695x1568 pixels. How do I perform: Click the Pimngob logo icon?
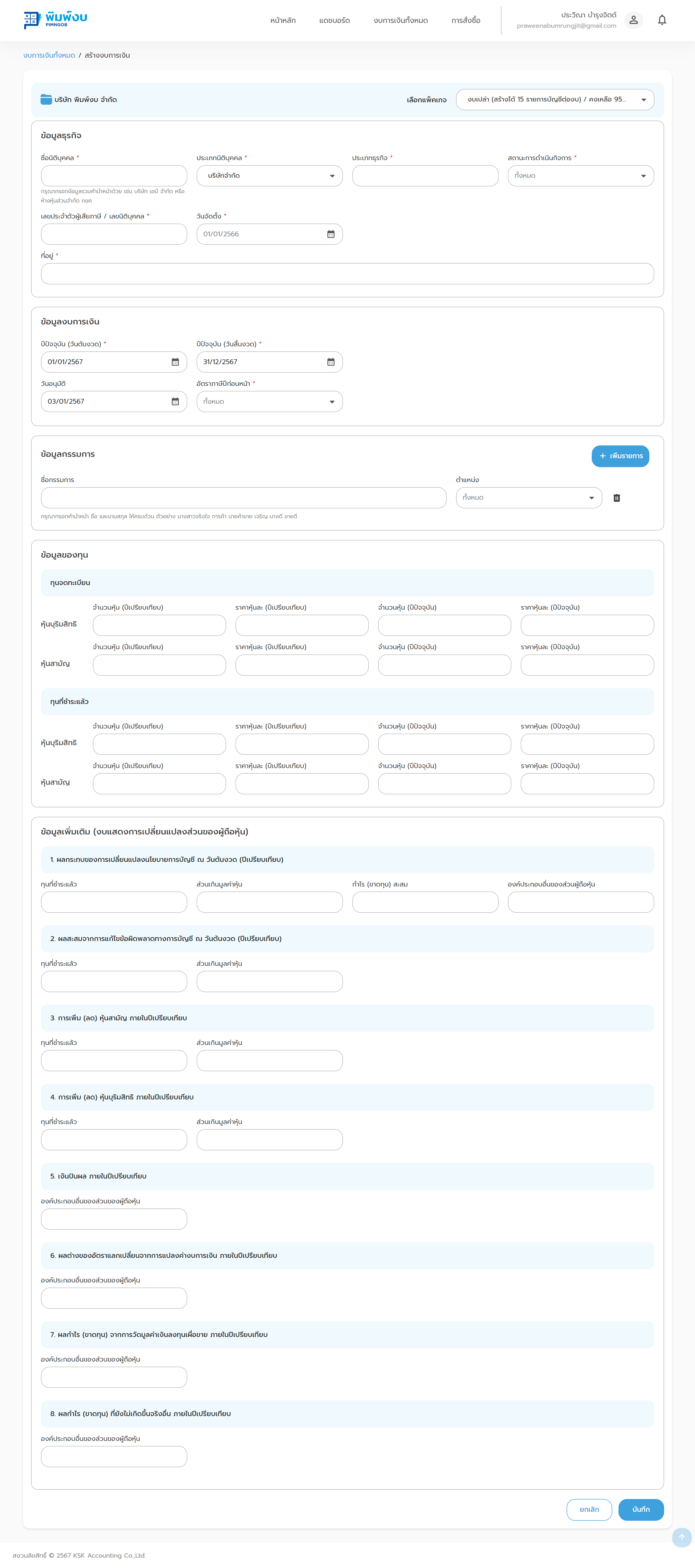pos(32,20)
